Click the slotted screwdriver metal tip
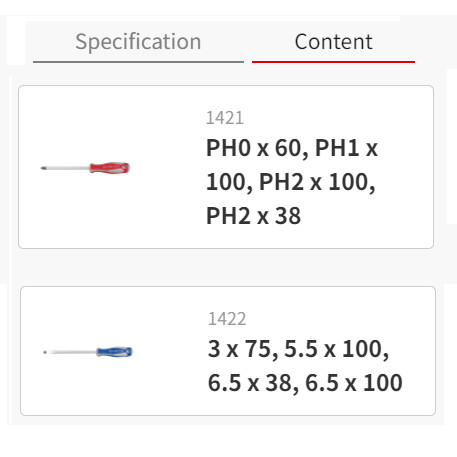The height and width of the screenshot is (457, 457). (x=45, y=352)
